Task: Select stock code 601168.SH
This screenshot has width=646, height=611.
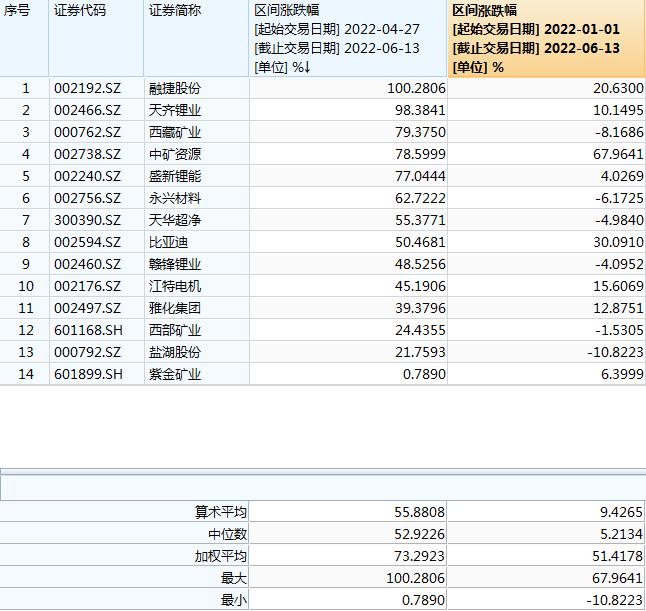Action: click(88, 330)
